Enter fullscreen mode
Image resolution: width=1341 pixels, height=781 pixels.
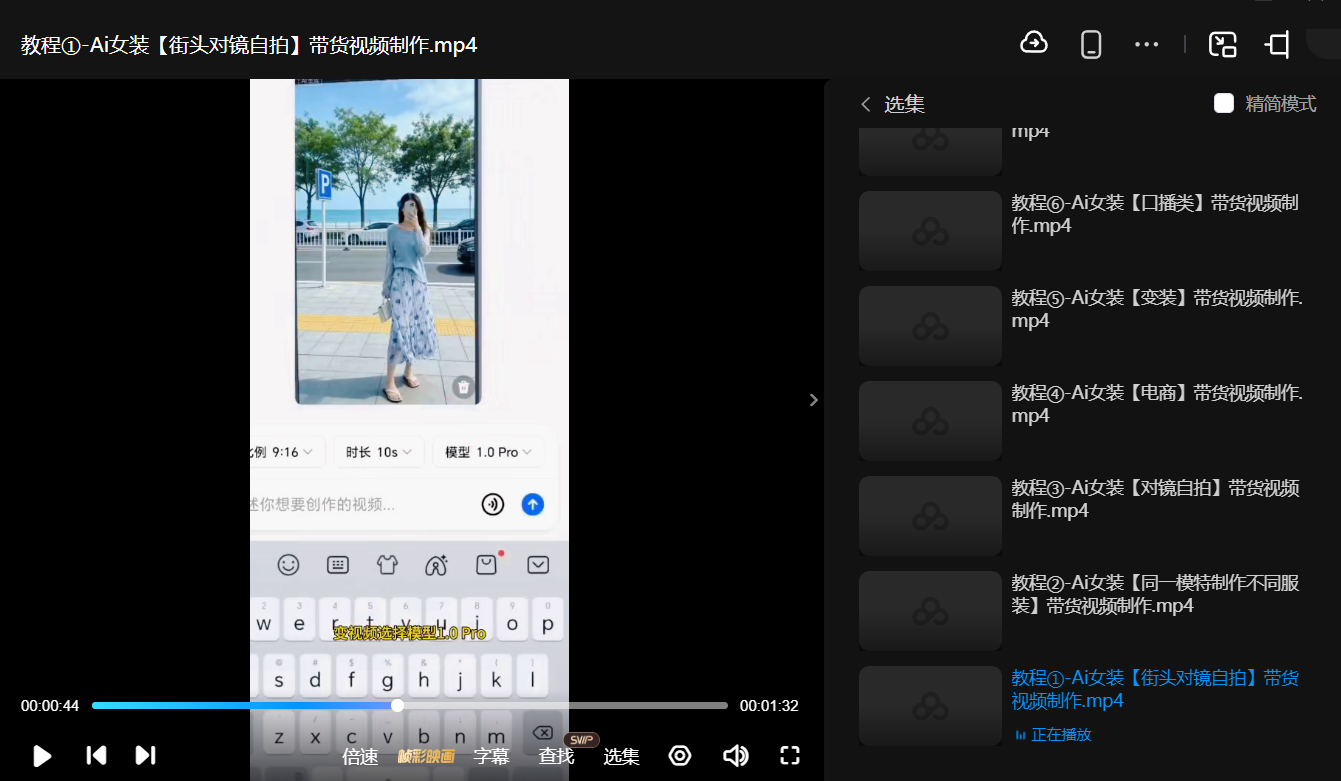coord(790,756)
